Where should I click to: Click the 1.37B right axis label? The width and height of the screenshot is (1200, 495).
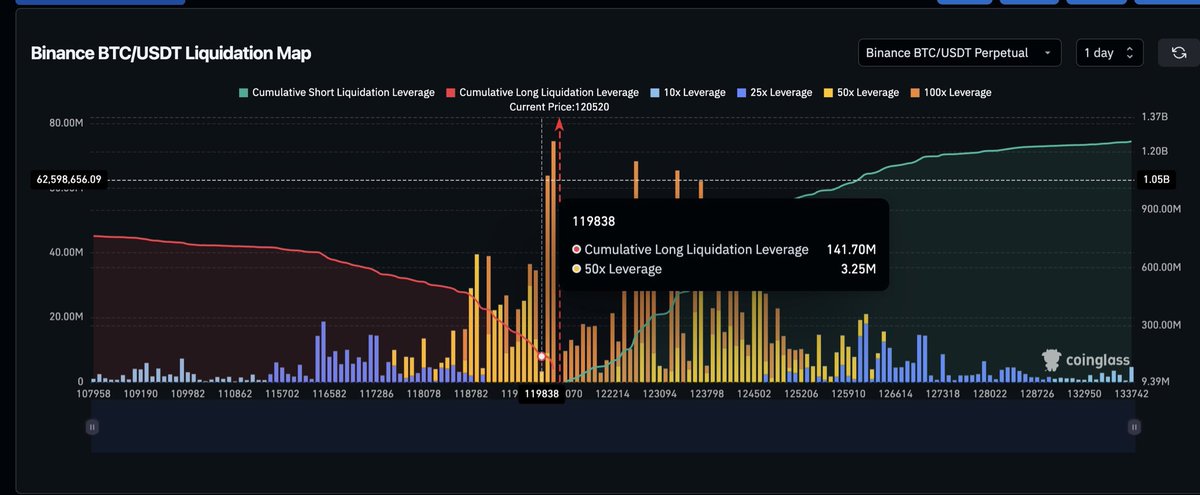tap(1155, 117)
